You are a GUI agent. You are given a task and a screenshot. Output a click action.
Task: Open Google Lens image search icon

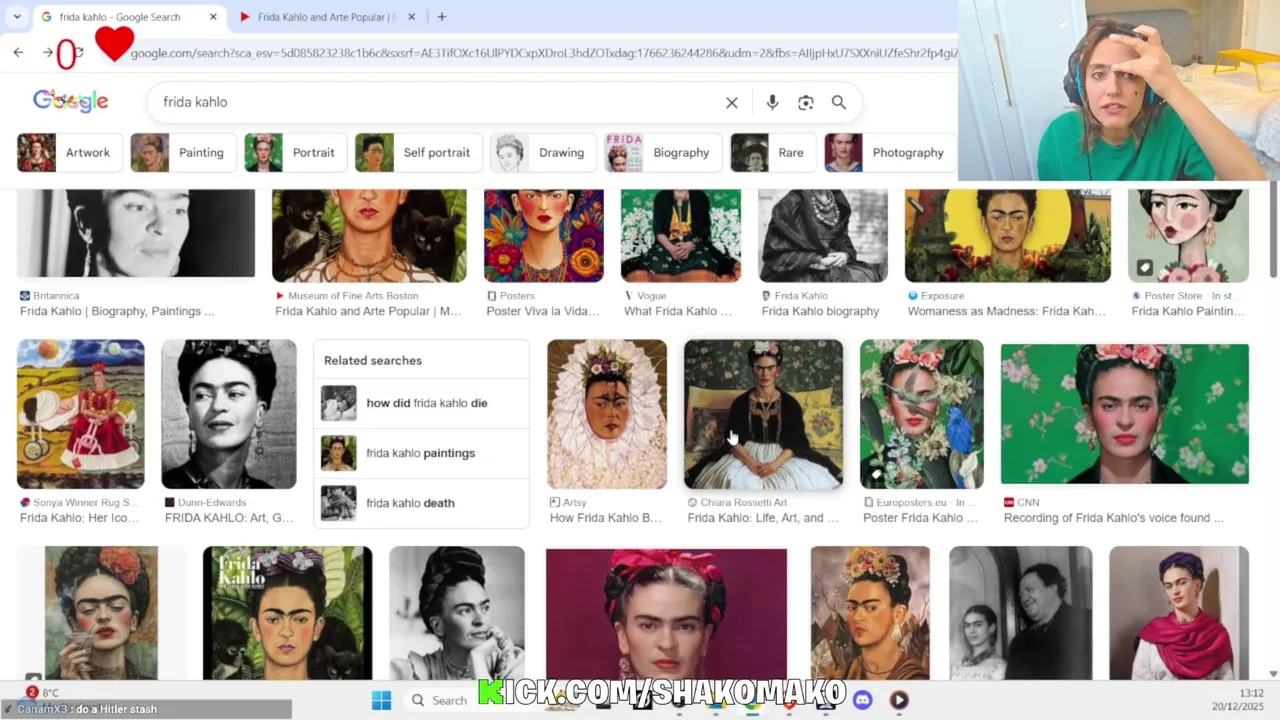point(806,102)
